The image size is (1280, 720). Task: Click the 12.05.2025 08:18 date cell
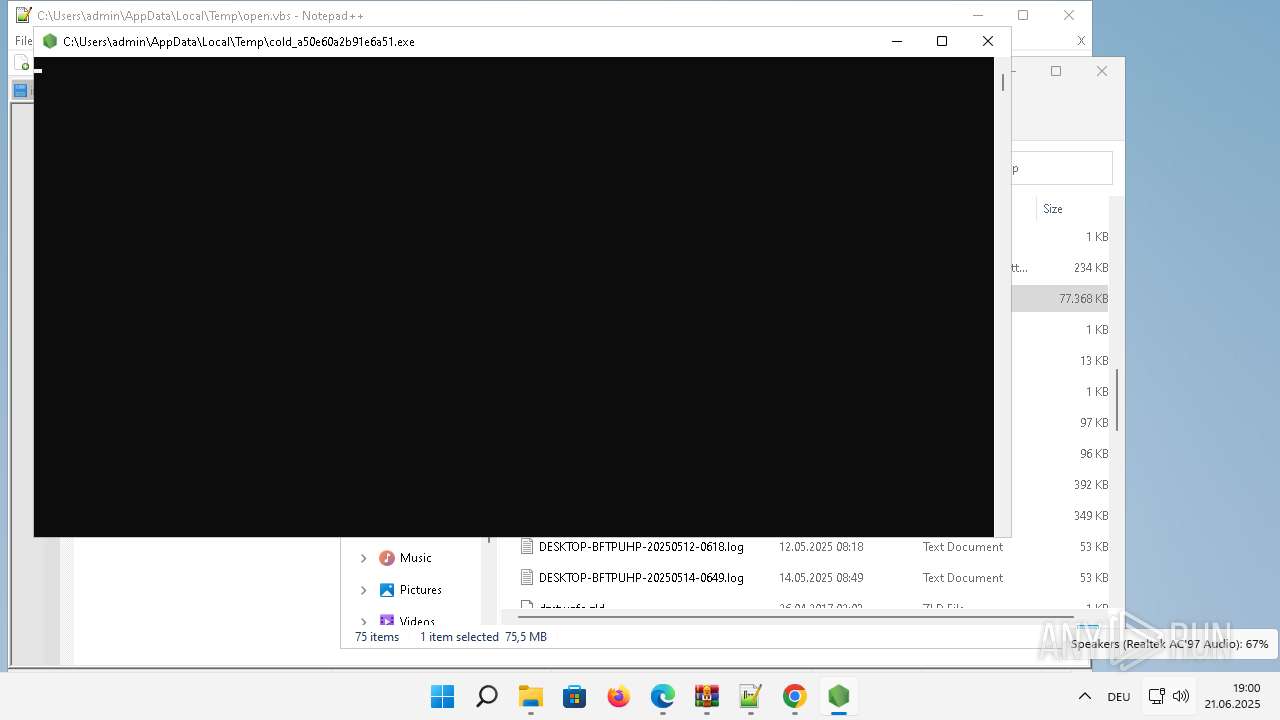821,547
